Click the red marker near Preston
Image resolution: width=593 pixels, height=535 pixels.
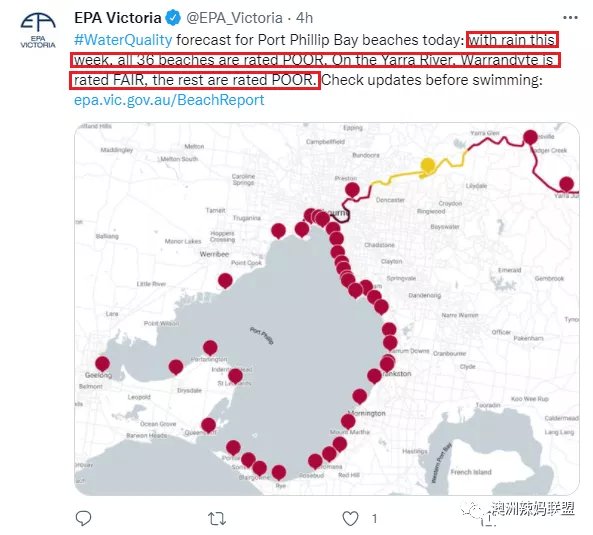tap(352, 190)
